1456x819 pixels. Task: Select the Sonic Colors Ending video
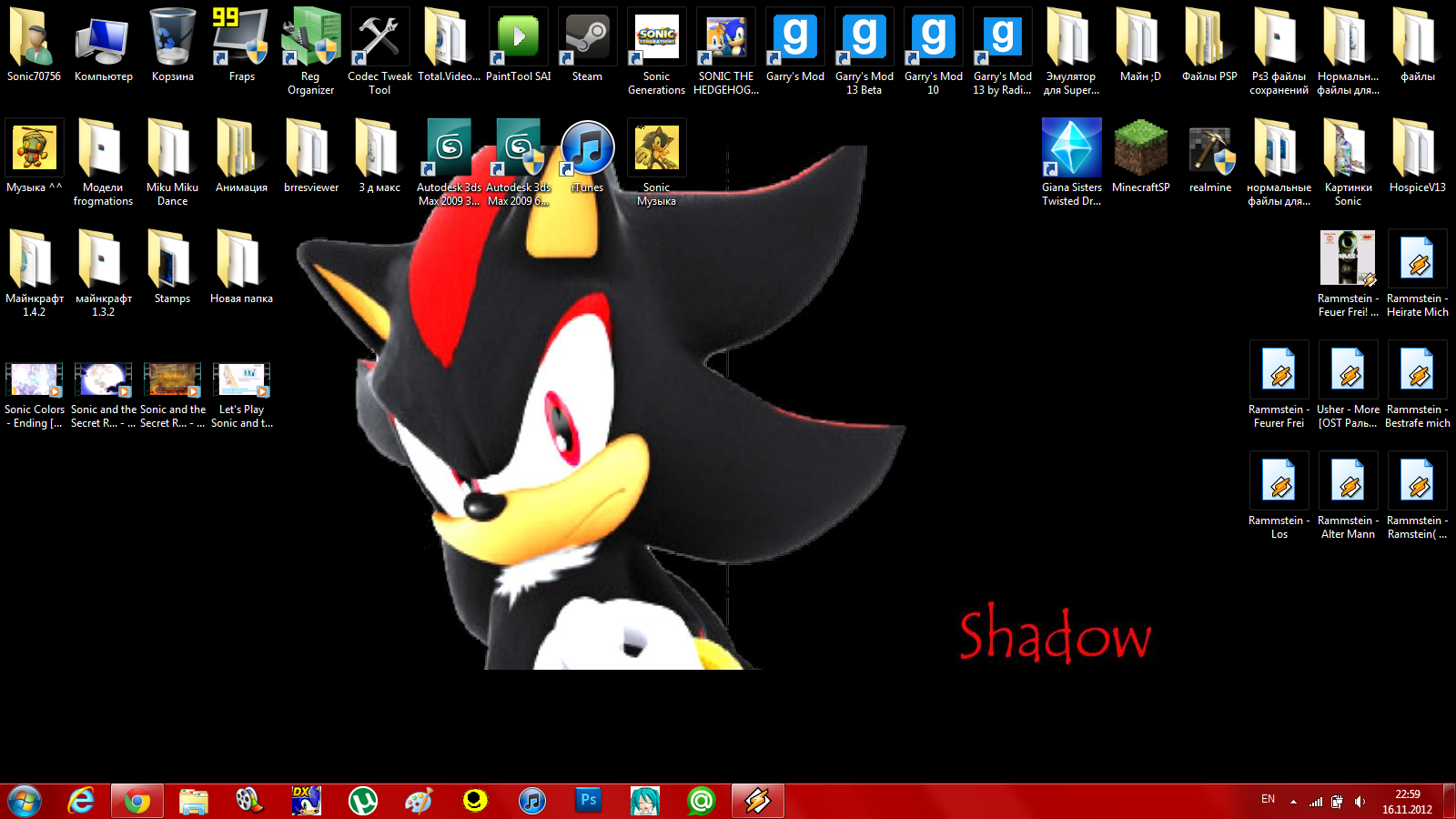pos(34,395)
